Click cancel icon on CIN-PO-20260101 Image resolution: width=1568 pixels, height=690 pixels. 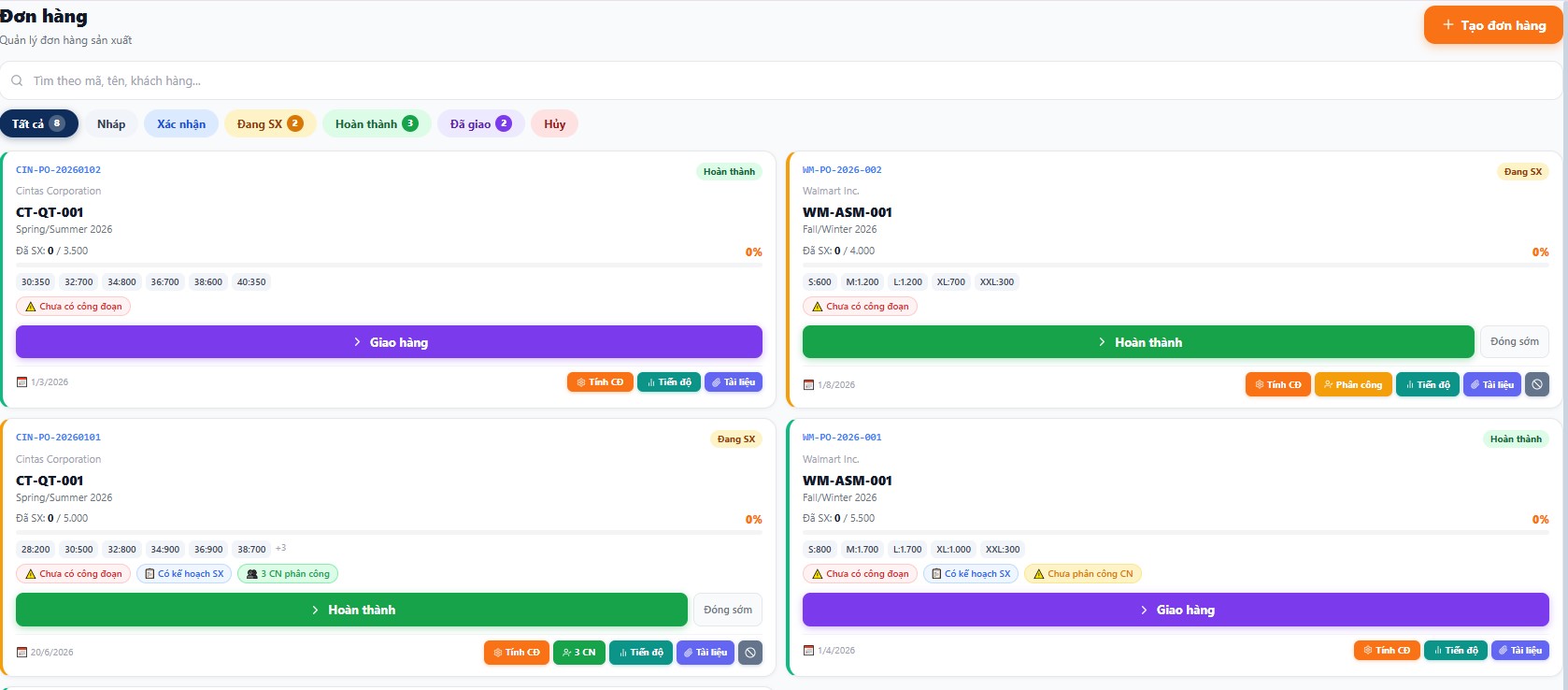point(750,653)
